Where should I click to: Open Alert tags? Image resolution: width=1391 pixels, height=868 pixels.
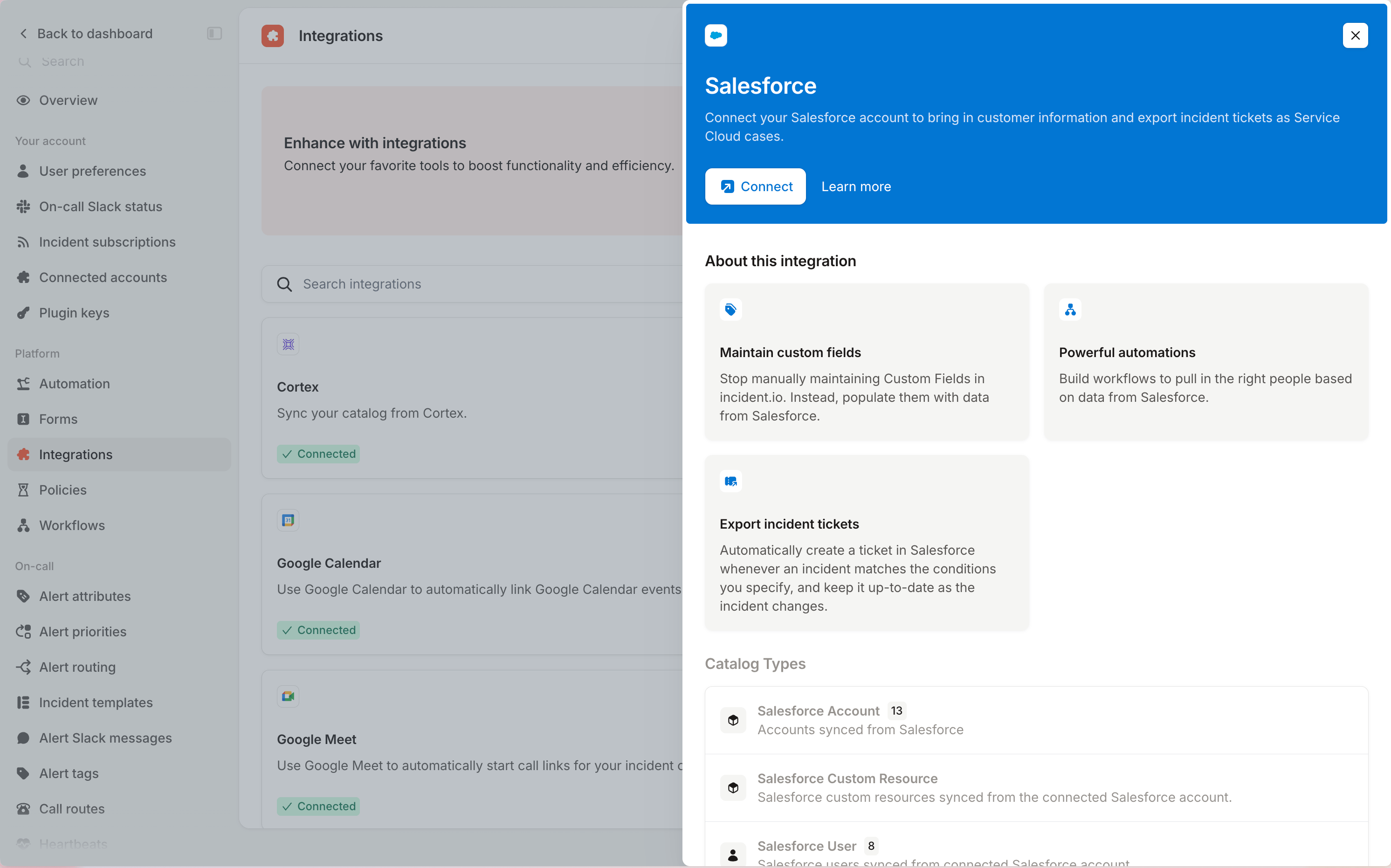119,773
